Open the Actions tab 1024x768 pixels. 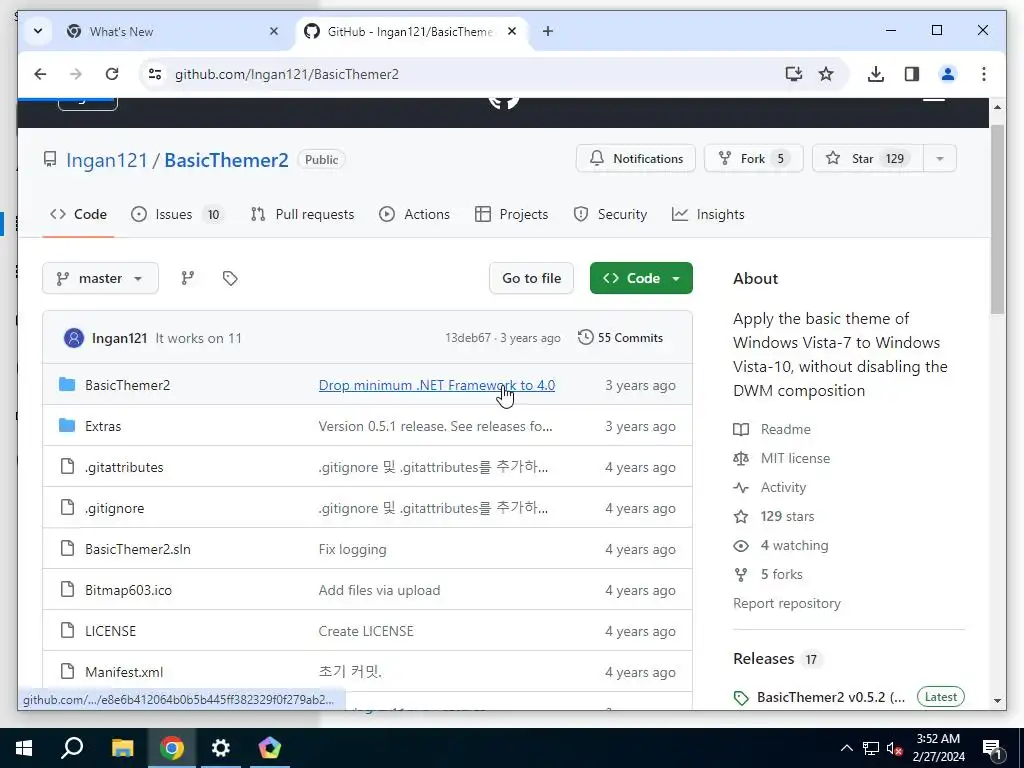tap(415, 214)
